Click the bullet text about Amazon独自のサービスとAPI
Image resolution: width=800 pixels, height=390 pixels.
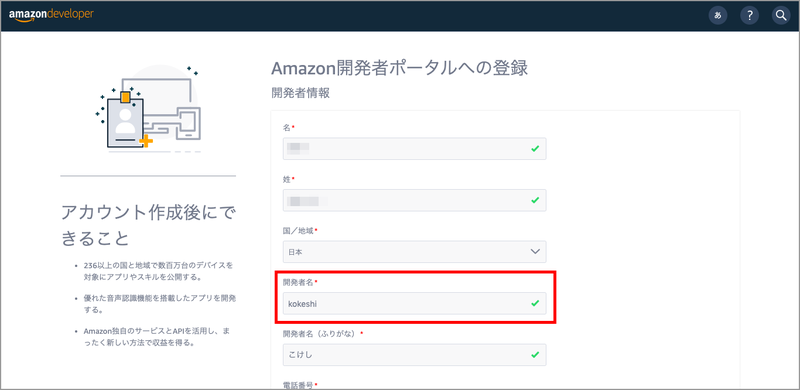tap(157, 337)
